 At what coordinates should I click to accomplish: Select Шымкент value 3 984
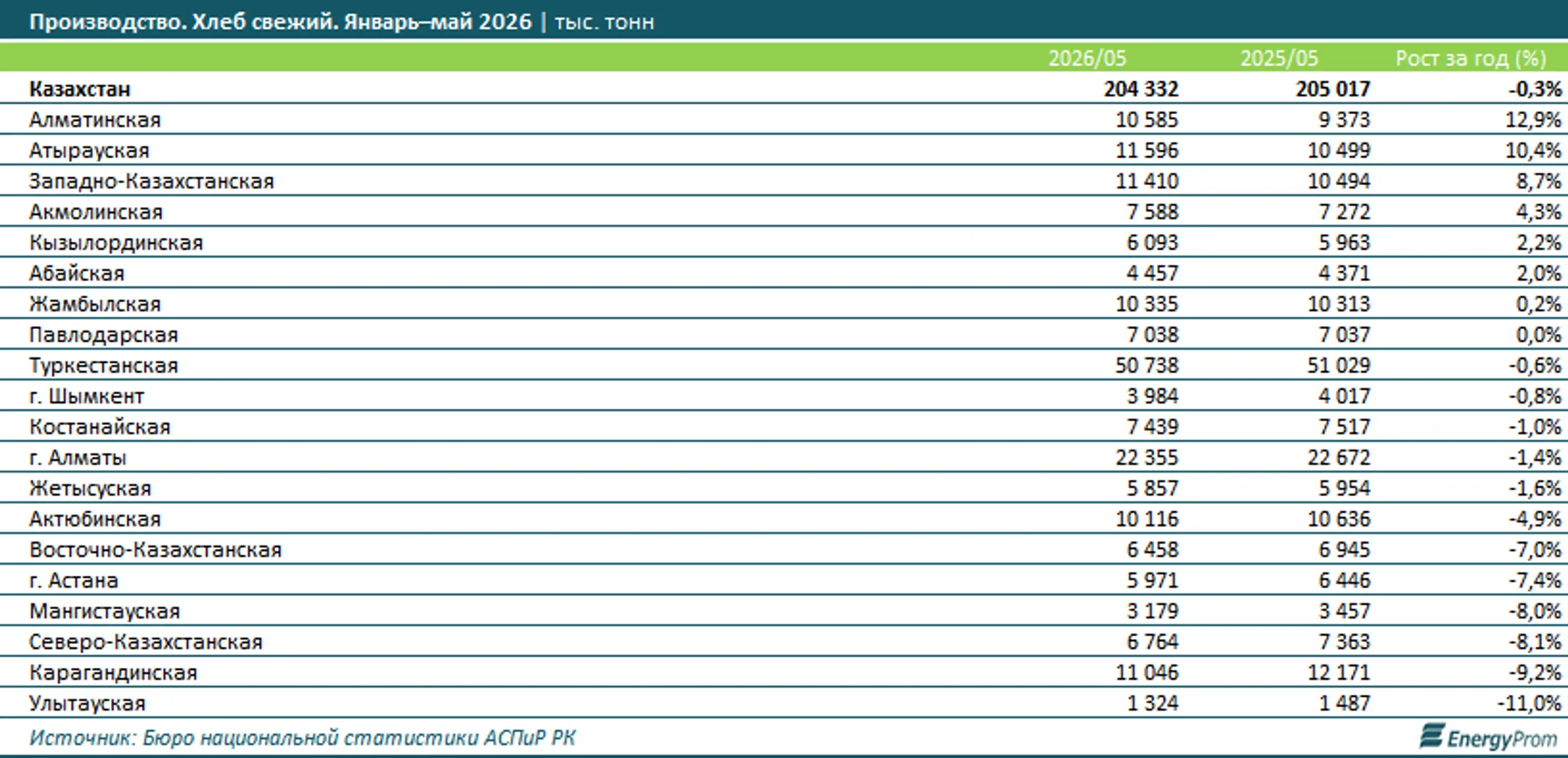pos(1153,396)
